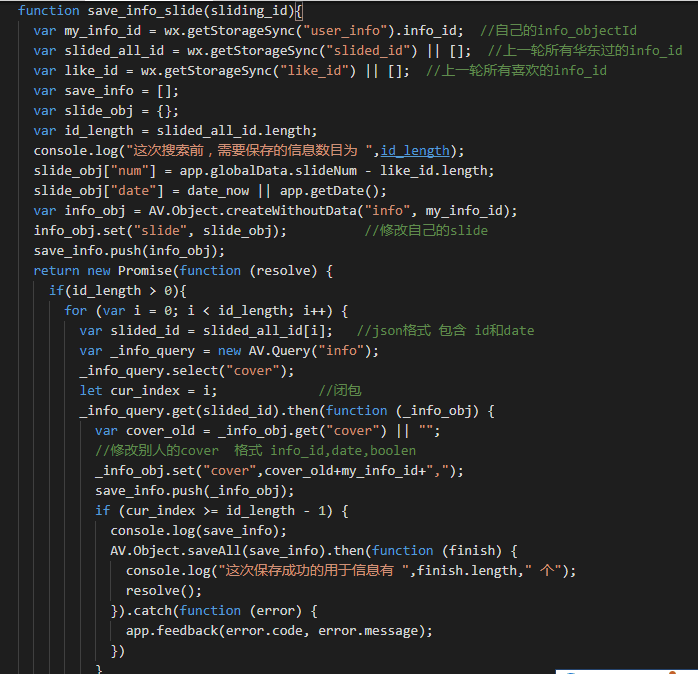Click the "slided_id" string in getStorageSync

pyautogui.click(x=369, y=51)
